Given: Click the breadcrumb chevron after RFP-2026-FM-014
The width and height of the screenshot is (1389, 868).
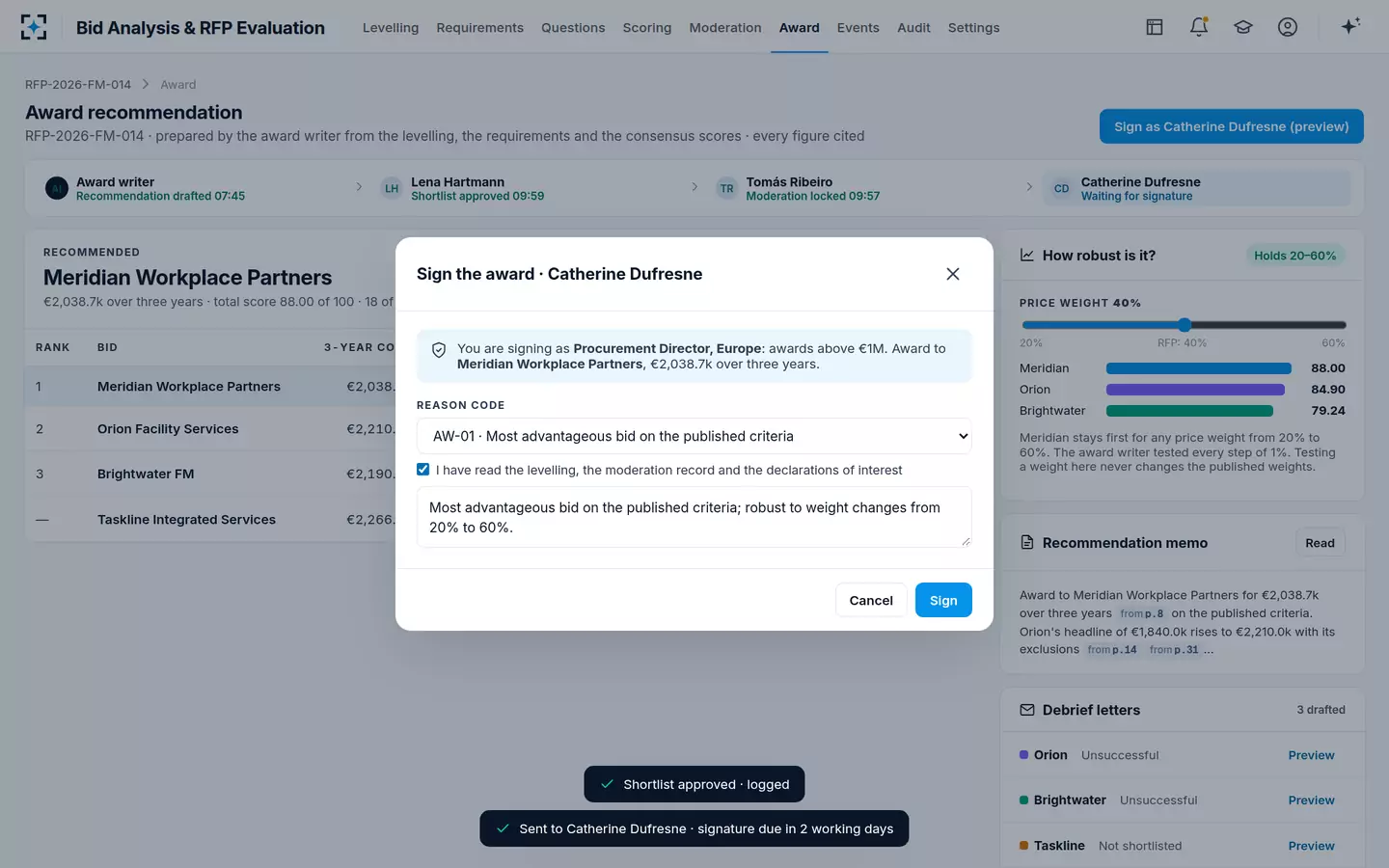Looking at the screenshot, I should pos(146,85).
